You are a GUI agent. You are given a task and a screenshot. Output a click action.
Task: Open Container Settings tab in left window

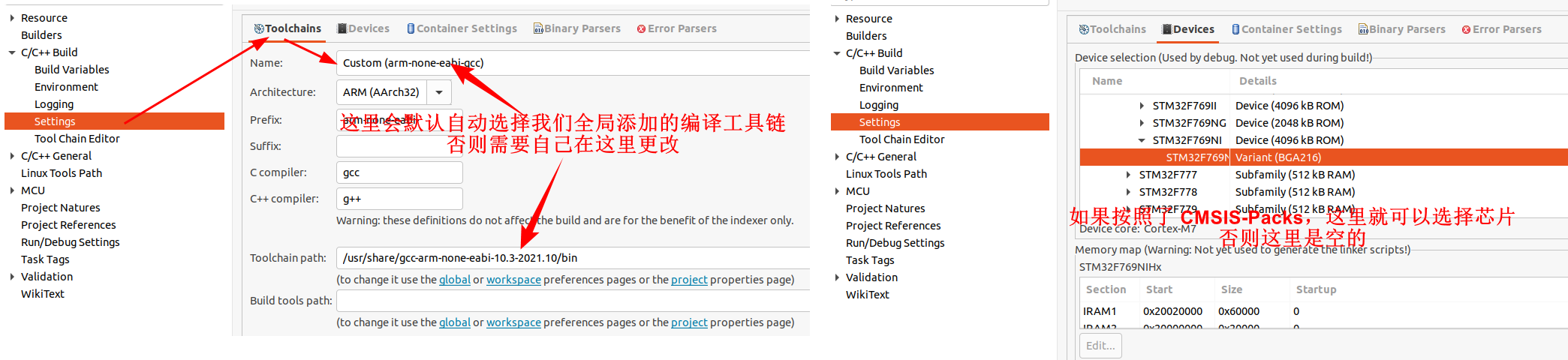pyautogui.click(x=462, y=28)
